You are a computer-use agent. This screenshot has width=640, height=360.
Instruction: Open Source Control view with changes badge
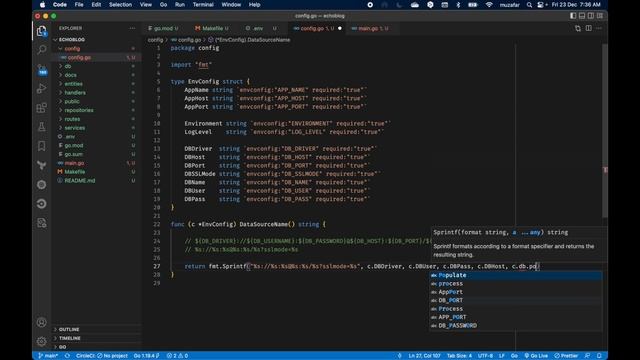[42, 69]
